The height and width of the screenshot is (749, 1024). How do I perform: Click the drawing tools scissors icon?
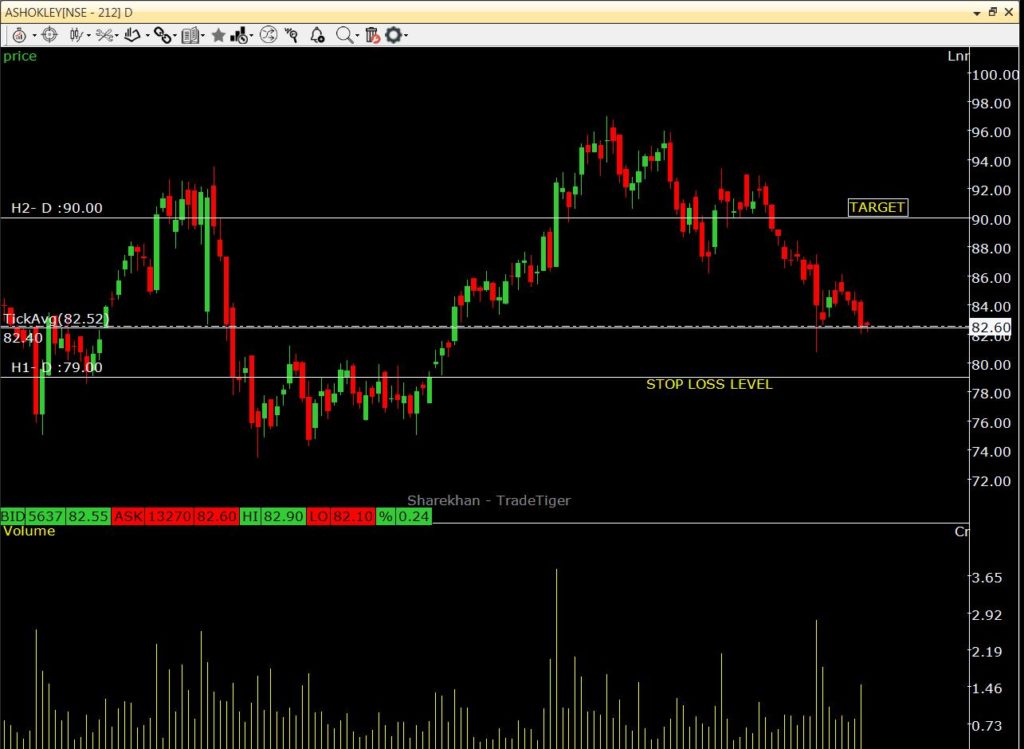(104, 35)
